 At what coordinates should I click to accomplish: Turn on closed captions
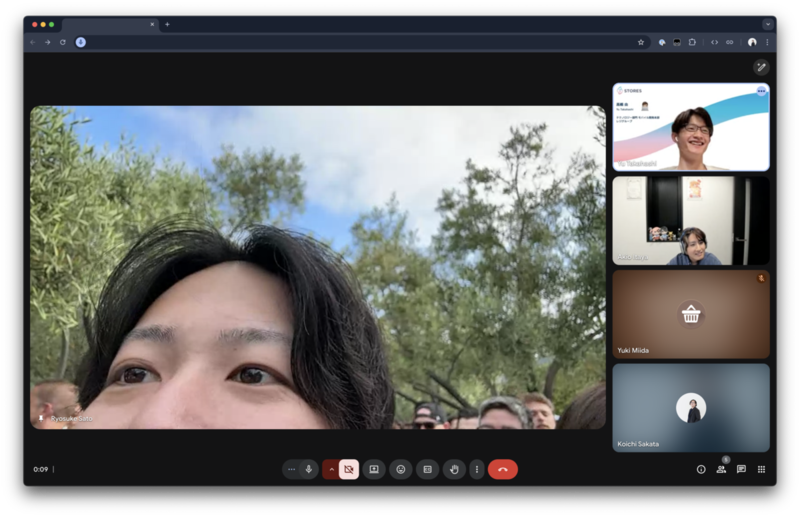click(428, 470)
